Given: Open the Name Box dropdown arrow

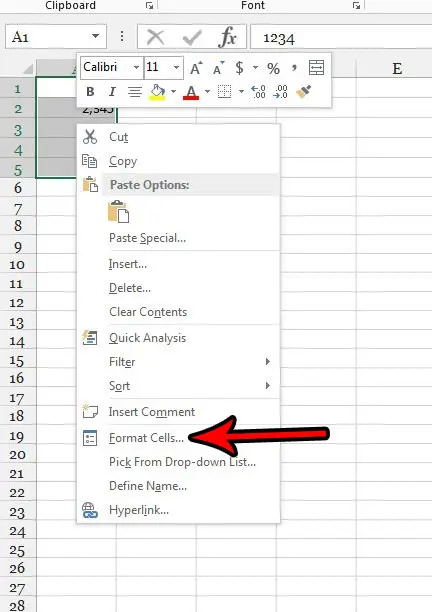Looking at the screenshot, I should (x=96, y=36).
